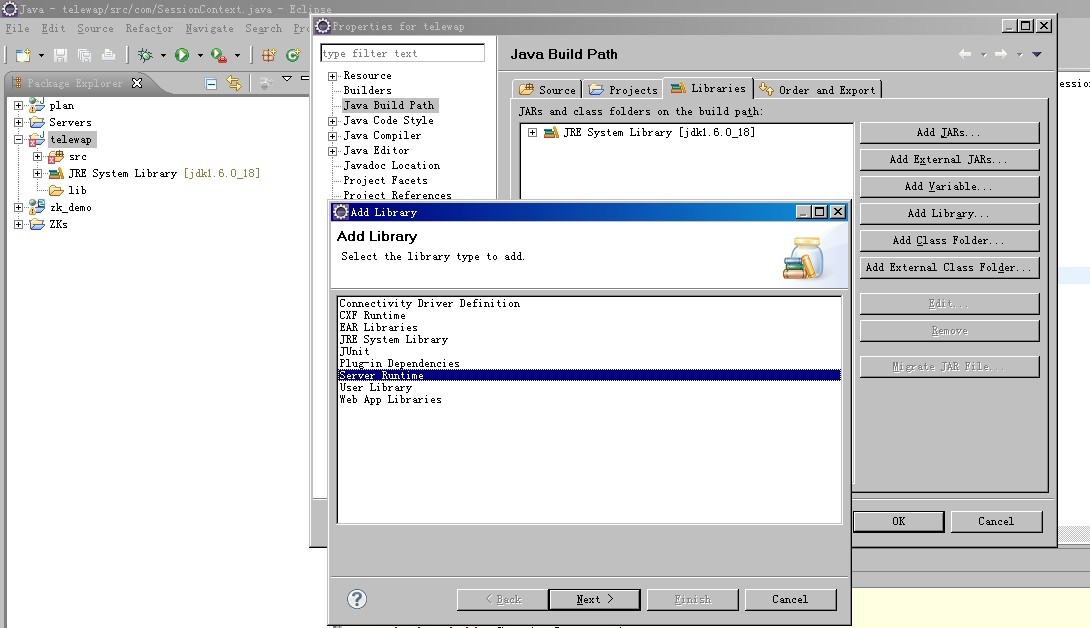
Task: Click the help question mark icon
Action: coord(357,598)
